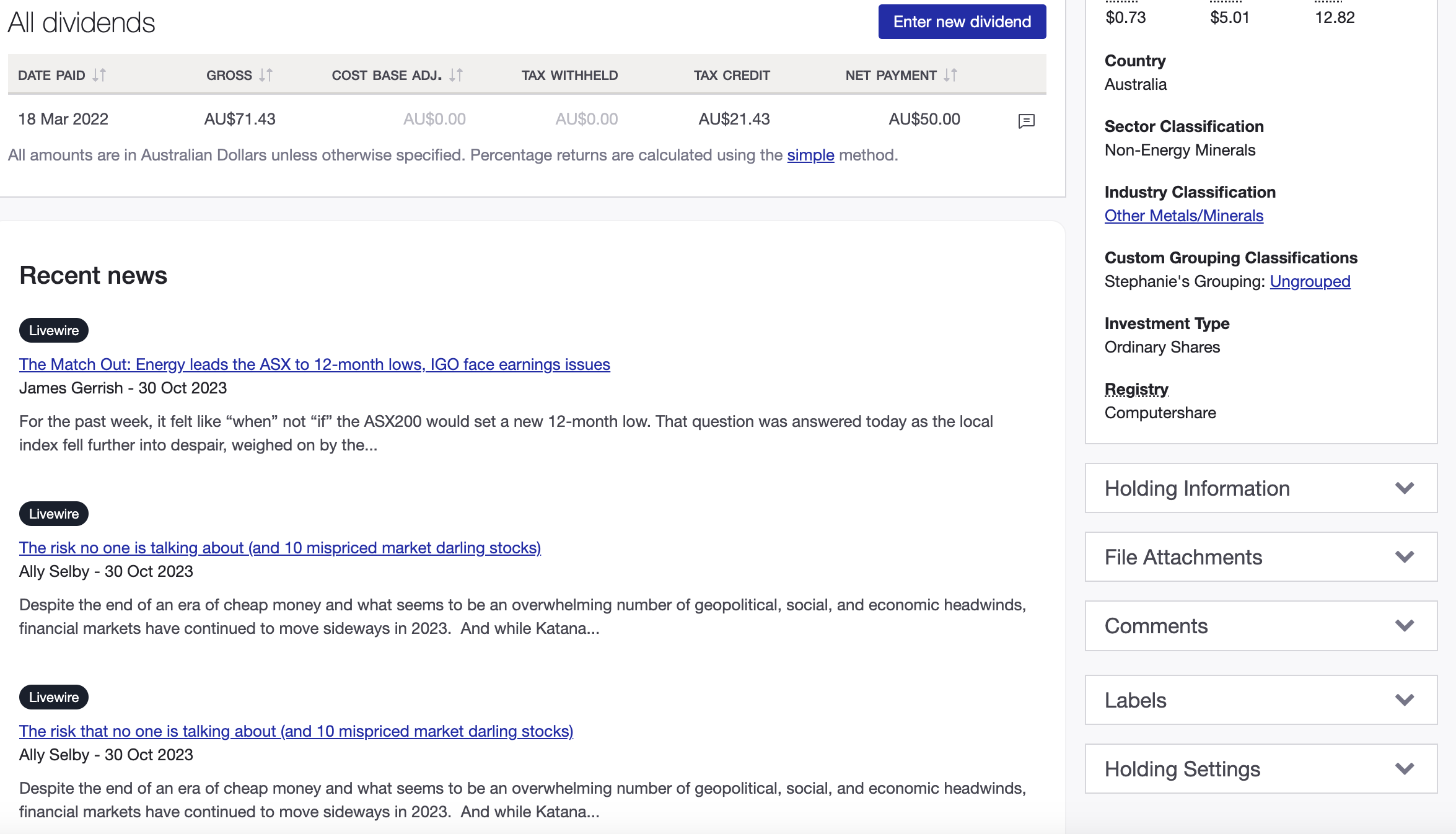Open 'The risk no one is talking about' article
Viewport: 1456px width, 834px height.
coord(279,548)
